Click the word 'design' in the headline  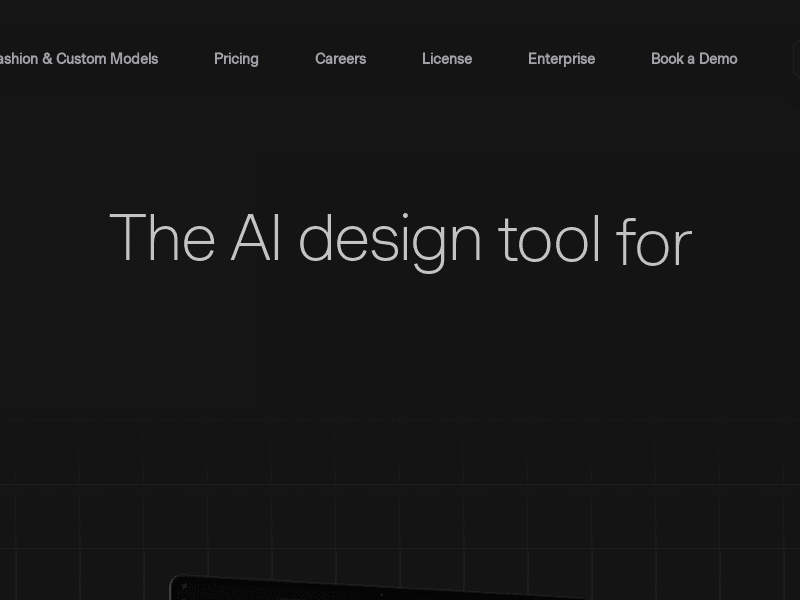click(x=390, y=240)
